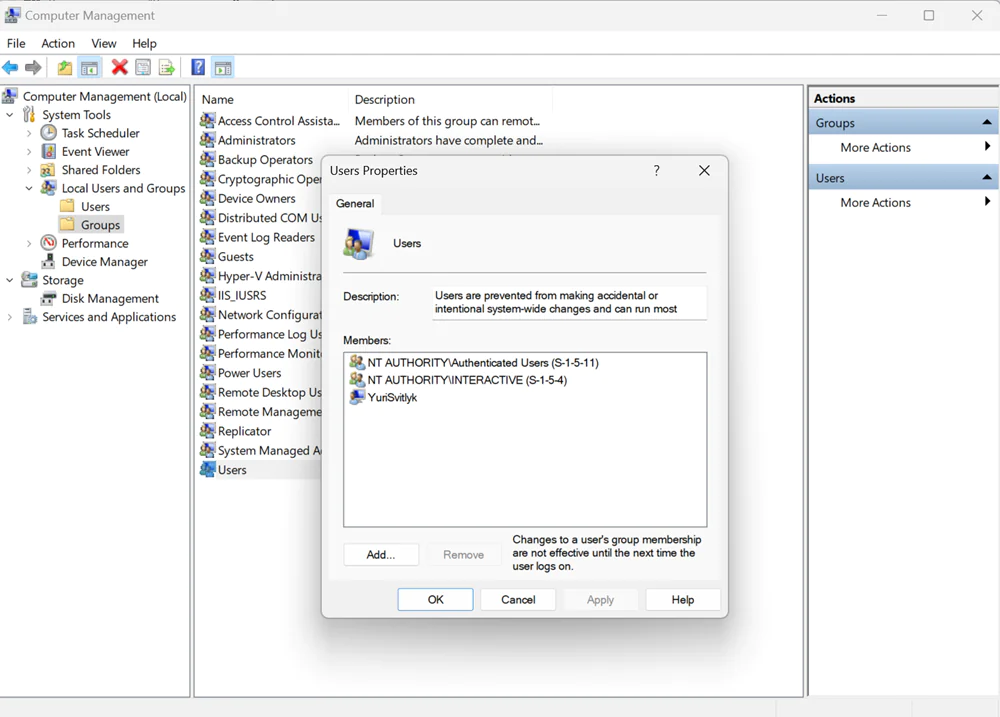The image size is (1000, 717).
Task: Select the Event Log Readers group row
Action: (x=260, y=237)
